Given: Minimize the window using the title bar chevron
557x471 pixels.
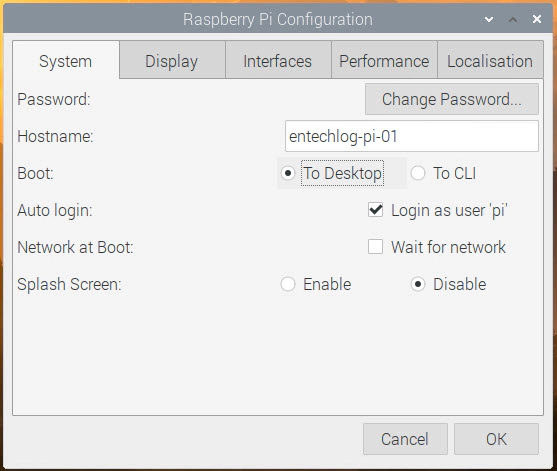Looking at the screenshot, I should [x=489, y=19].
